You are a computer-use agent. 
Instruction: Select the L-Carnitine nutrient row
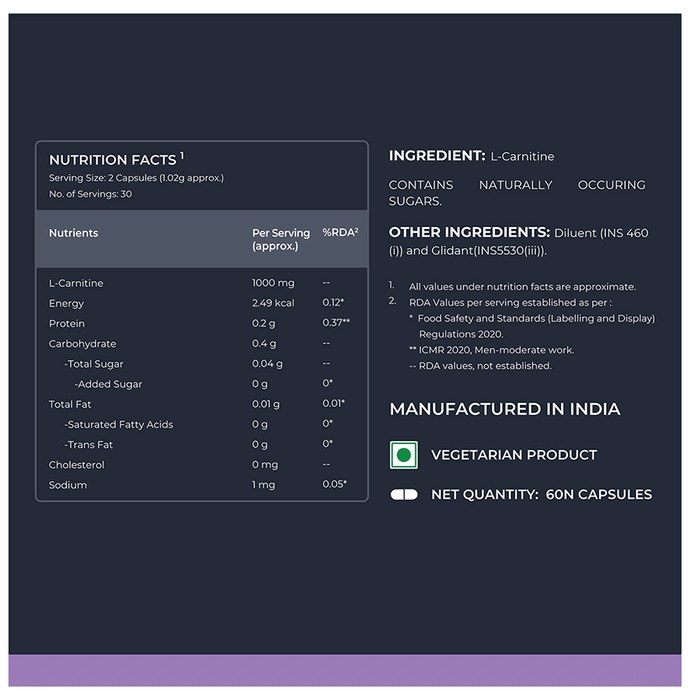(x=202, y=283)
